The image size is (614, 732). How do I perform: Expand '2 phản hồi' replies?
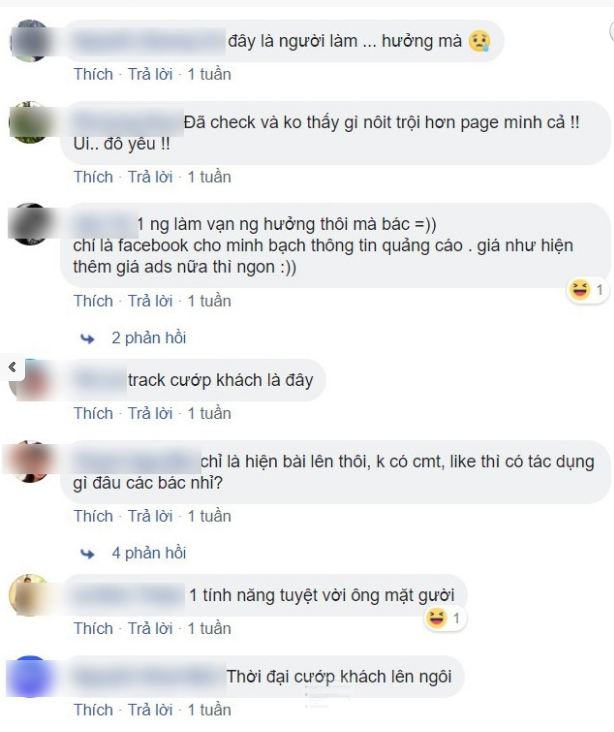148,338
